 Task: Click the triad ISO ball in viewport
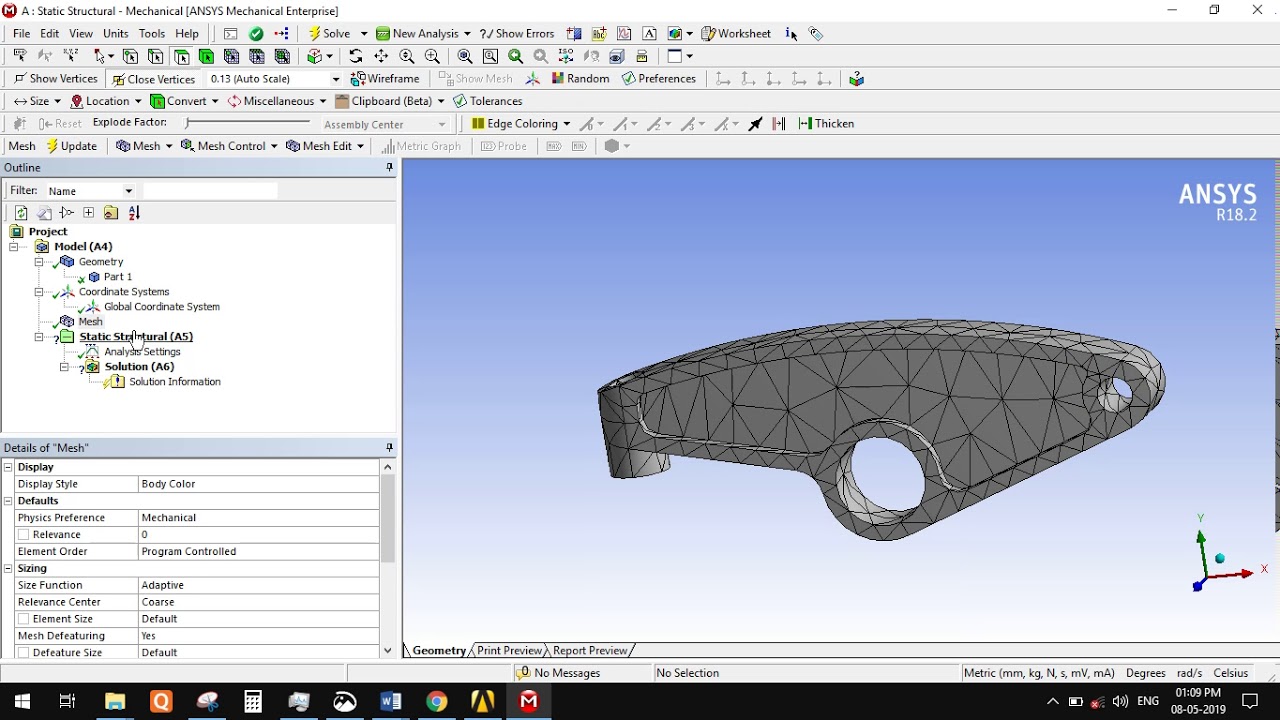(x=1220, y=558)
